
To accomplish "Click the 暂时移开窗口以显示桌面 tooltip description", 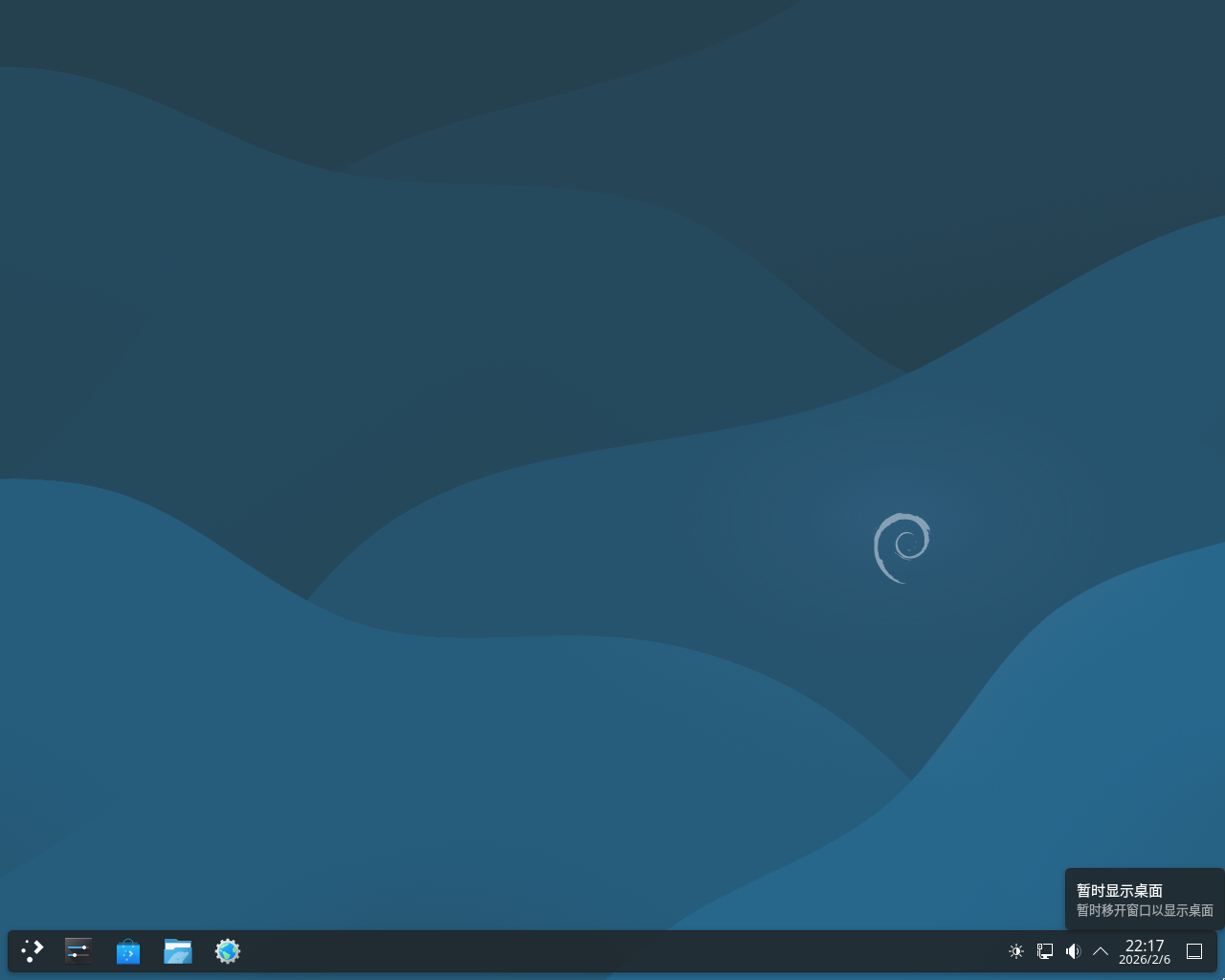I will click(1145, 911).
